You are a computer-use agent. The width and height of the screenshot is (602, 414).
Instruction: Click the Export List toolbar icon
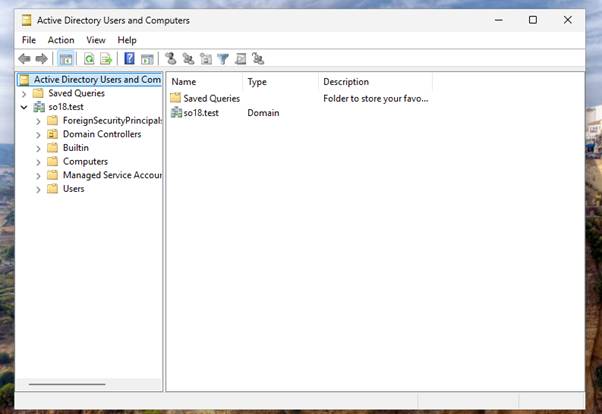click(x=105, y=59)
